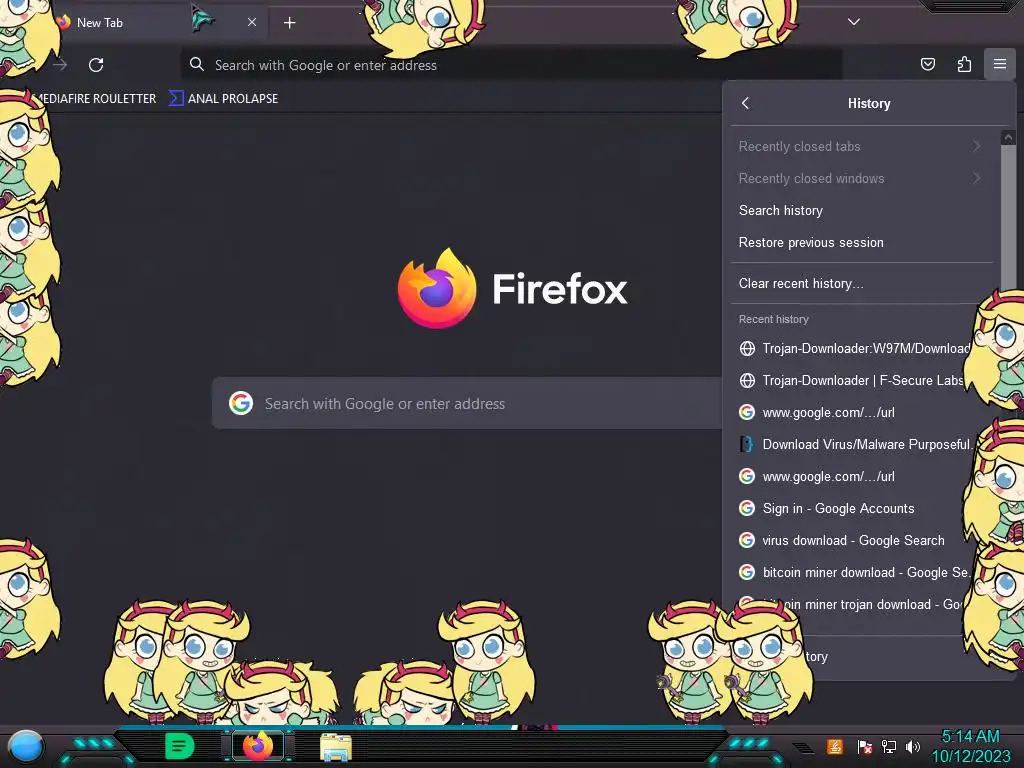Screen dimensions: 1024x768
Task: Open the Extensions puzzle icon
Action: (964, 64)
